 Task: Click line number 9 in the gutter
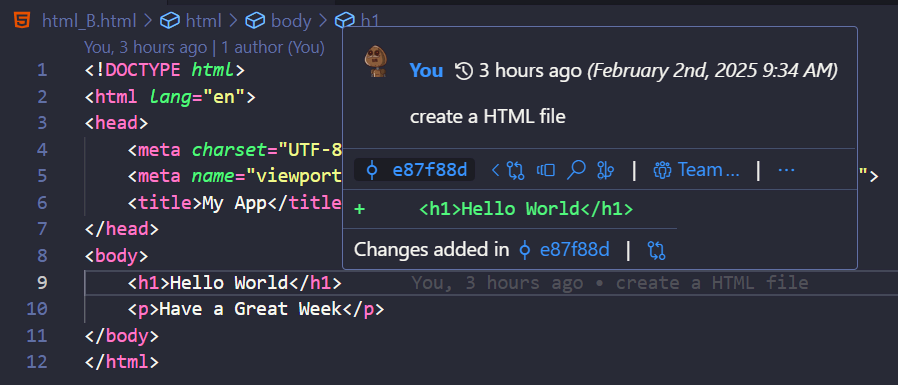[42, 282]
